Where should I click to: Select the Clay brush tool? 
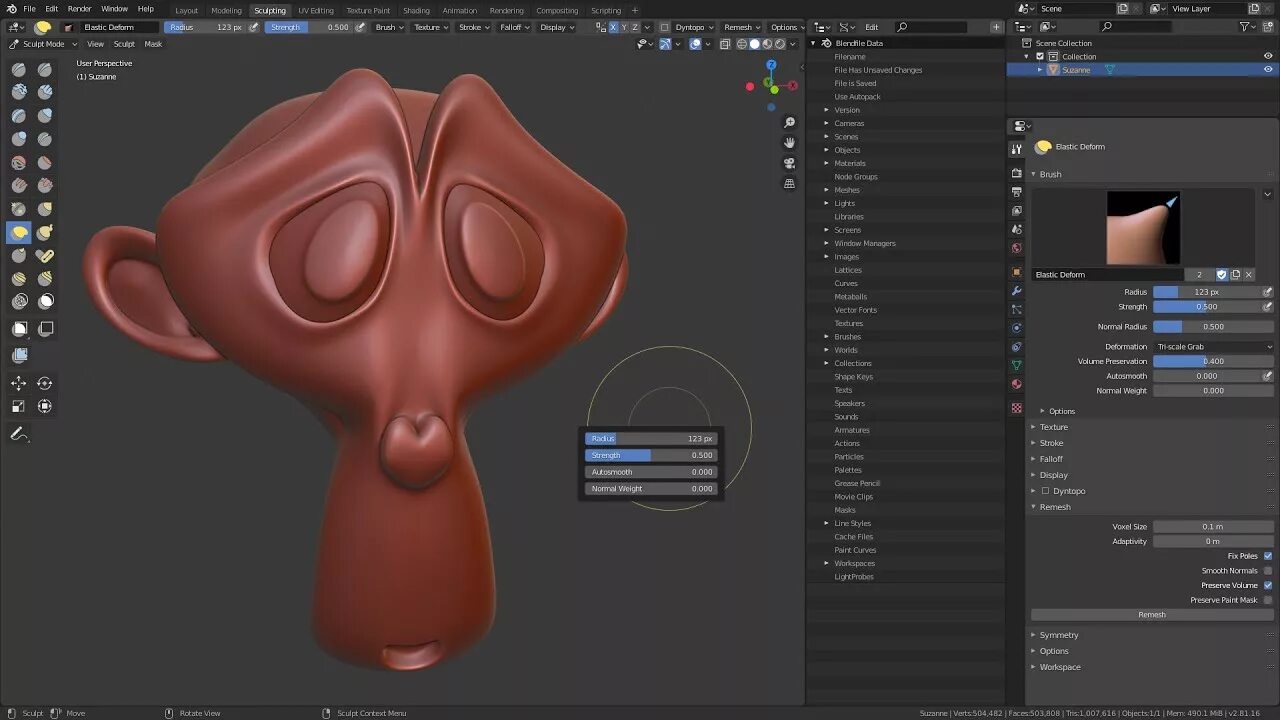19,92
